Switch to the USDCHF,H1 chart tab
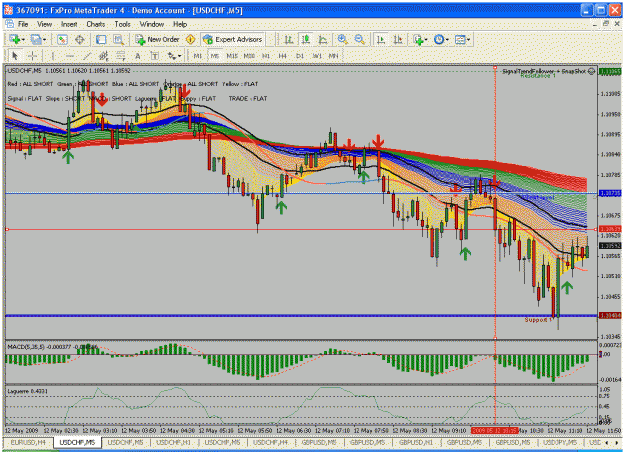This screenshot has width=625, height=452. click(x=173, y=442)
